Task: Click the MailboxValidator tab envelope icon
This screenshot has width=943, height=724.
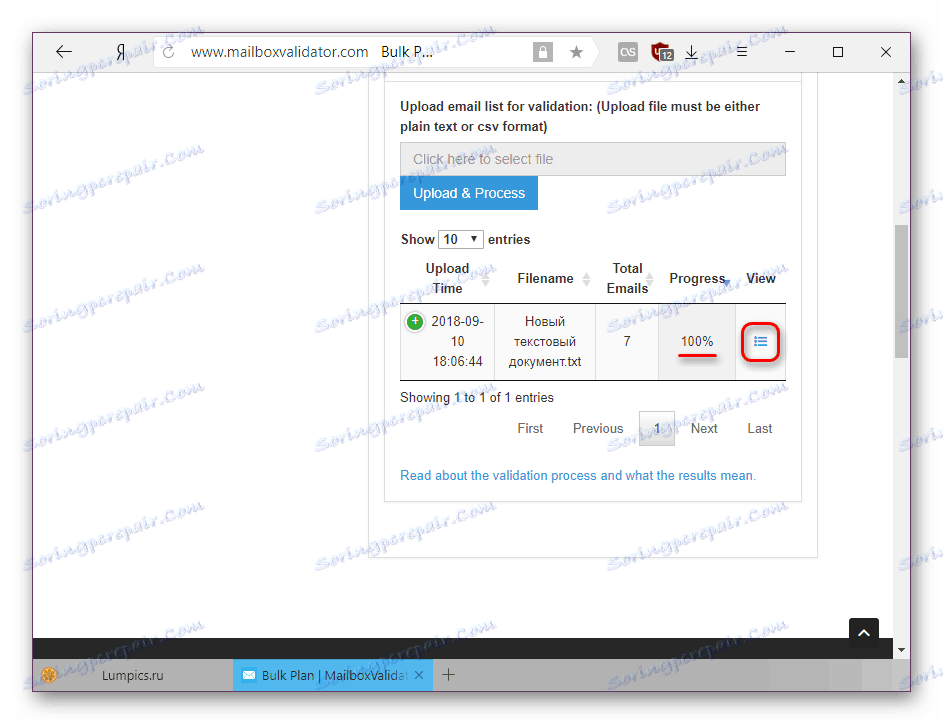Action: [x=248, y=675]
